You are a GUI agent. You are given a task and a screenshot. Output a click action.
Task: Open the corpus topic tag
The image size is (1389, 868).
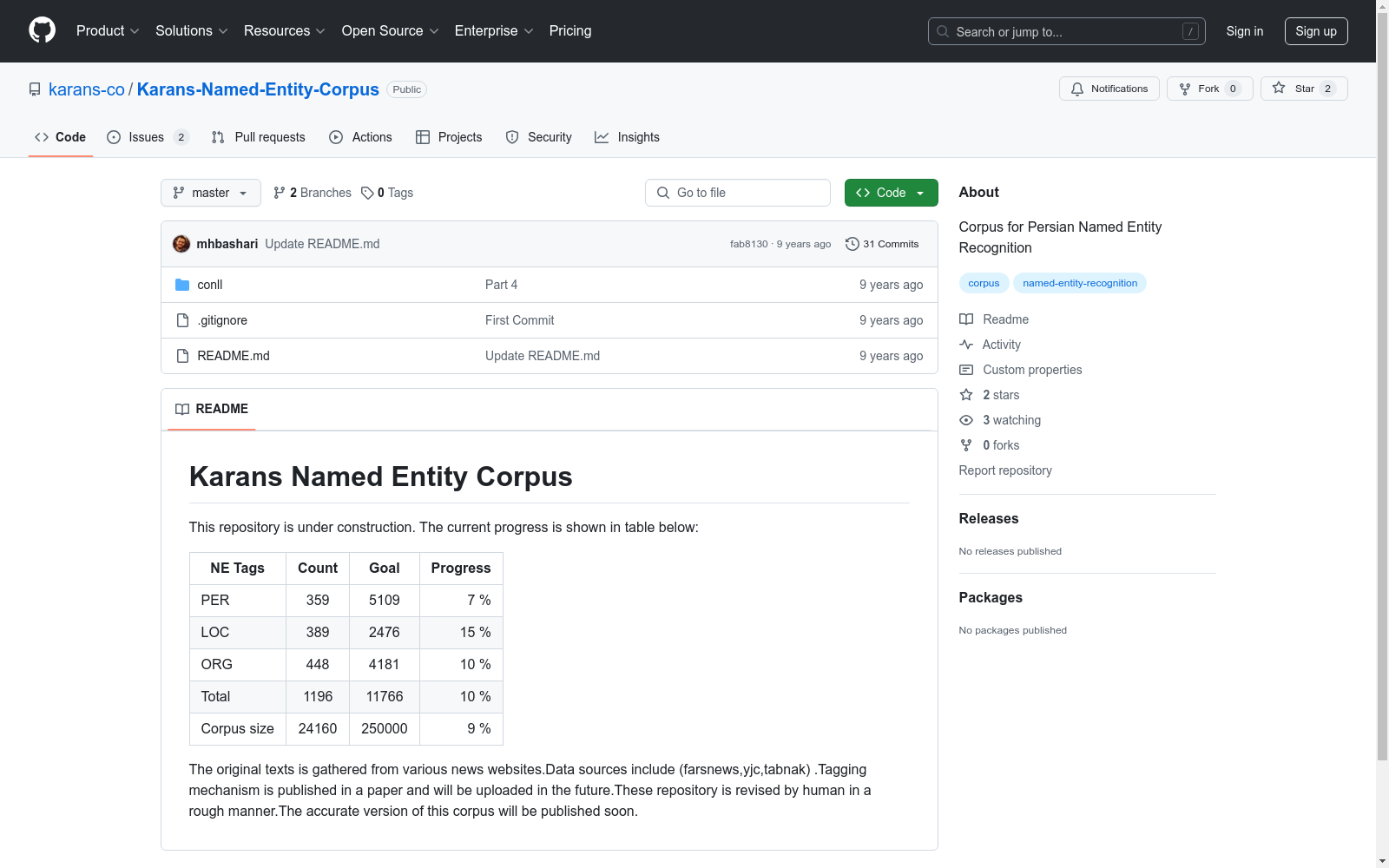984,283
